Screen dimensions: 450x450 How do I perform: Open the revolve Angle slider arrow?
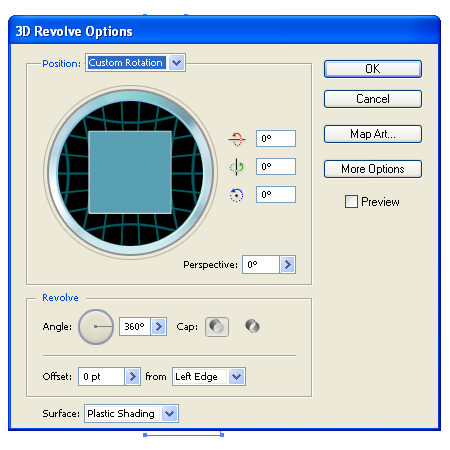pos(159,326)
